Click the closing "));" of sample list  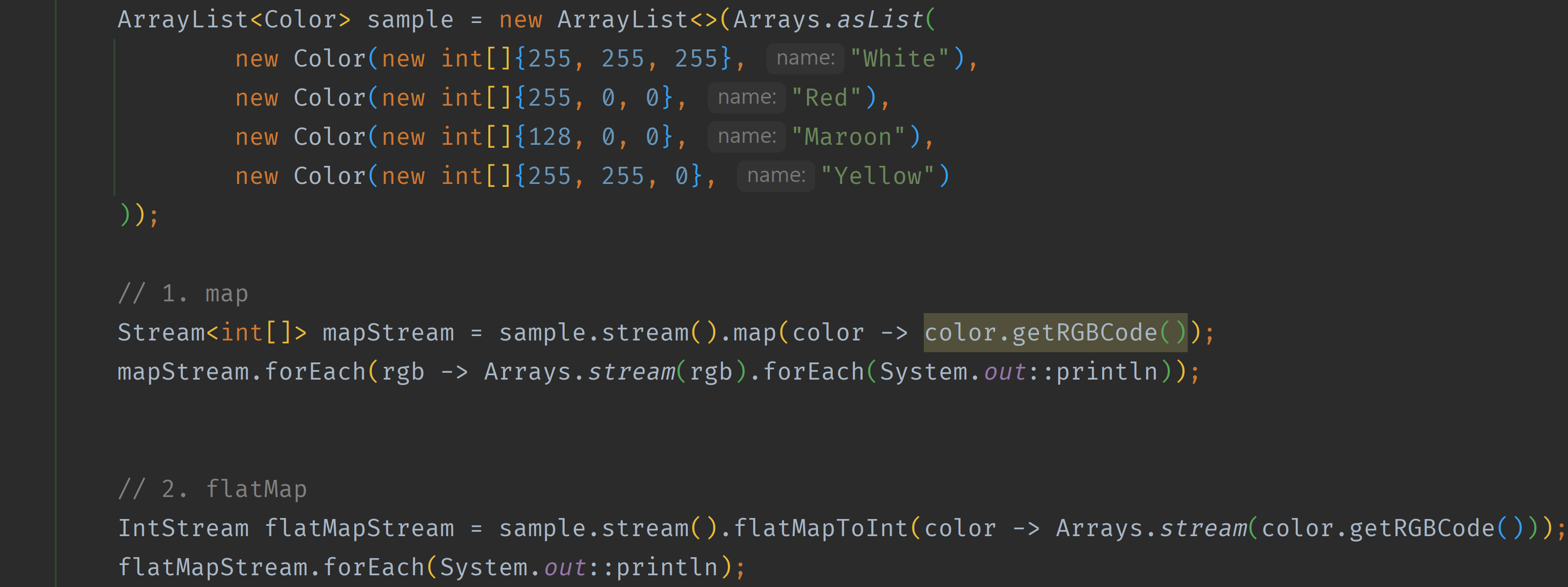(139, 215)
